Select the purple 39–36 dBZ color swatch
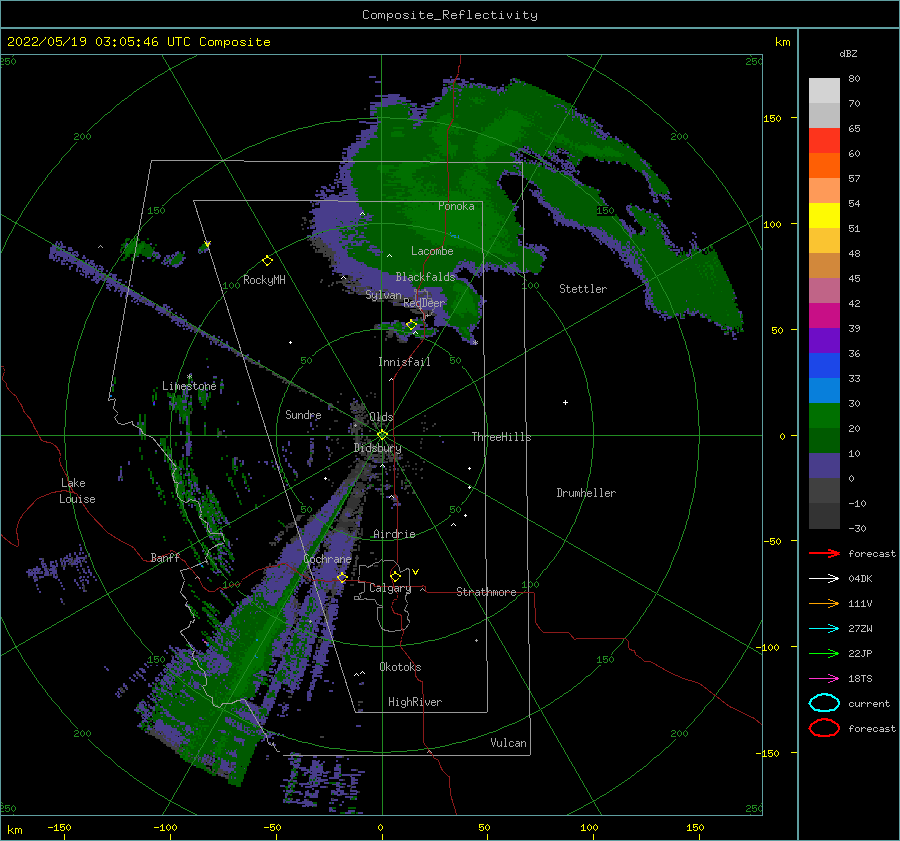900x841 pixels. [824, 341]
